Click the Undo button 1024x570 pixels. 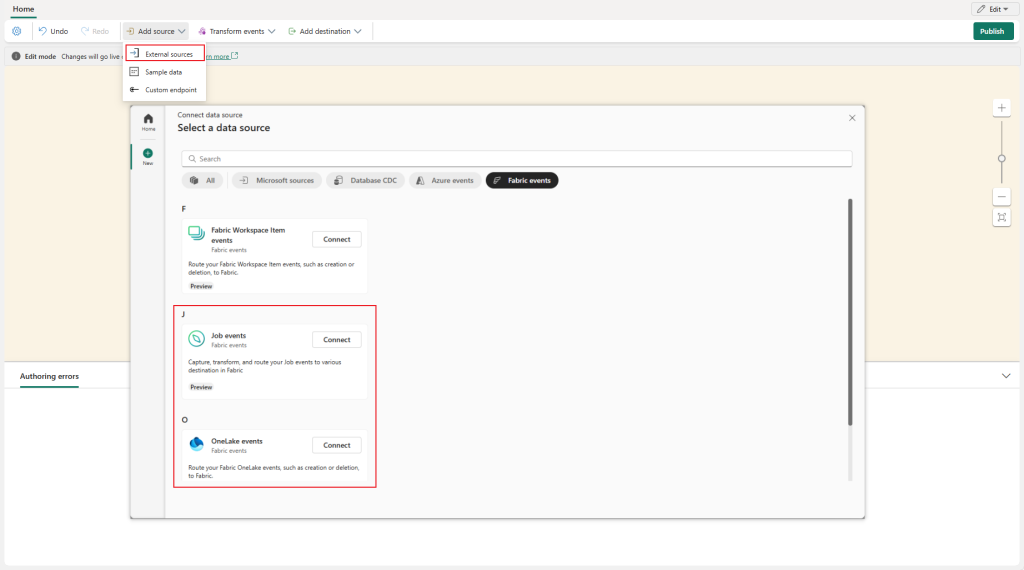coord(53,31)
